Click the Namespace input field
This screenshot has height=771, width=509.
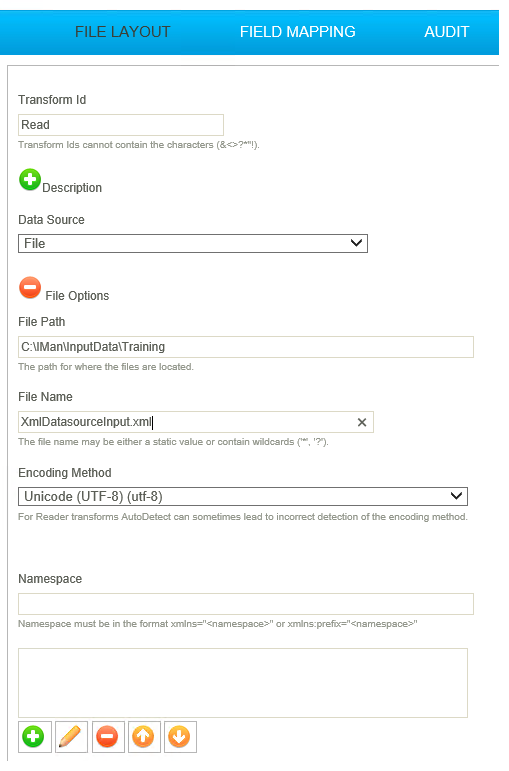(246, 604)
